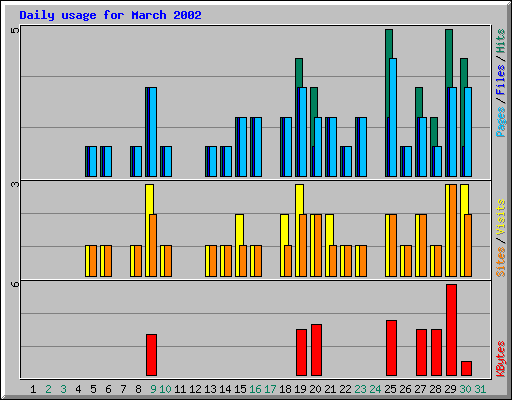Click day label "8" on the x-axis

pyautogui.click(x=138, y=389)
